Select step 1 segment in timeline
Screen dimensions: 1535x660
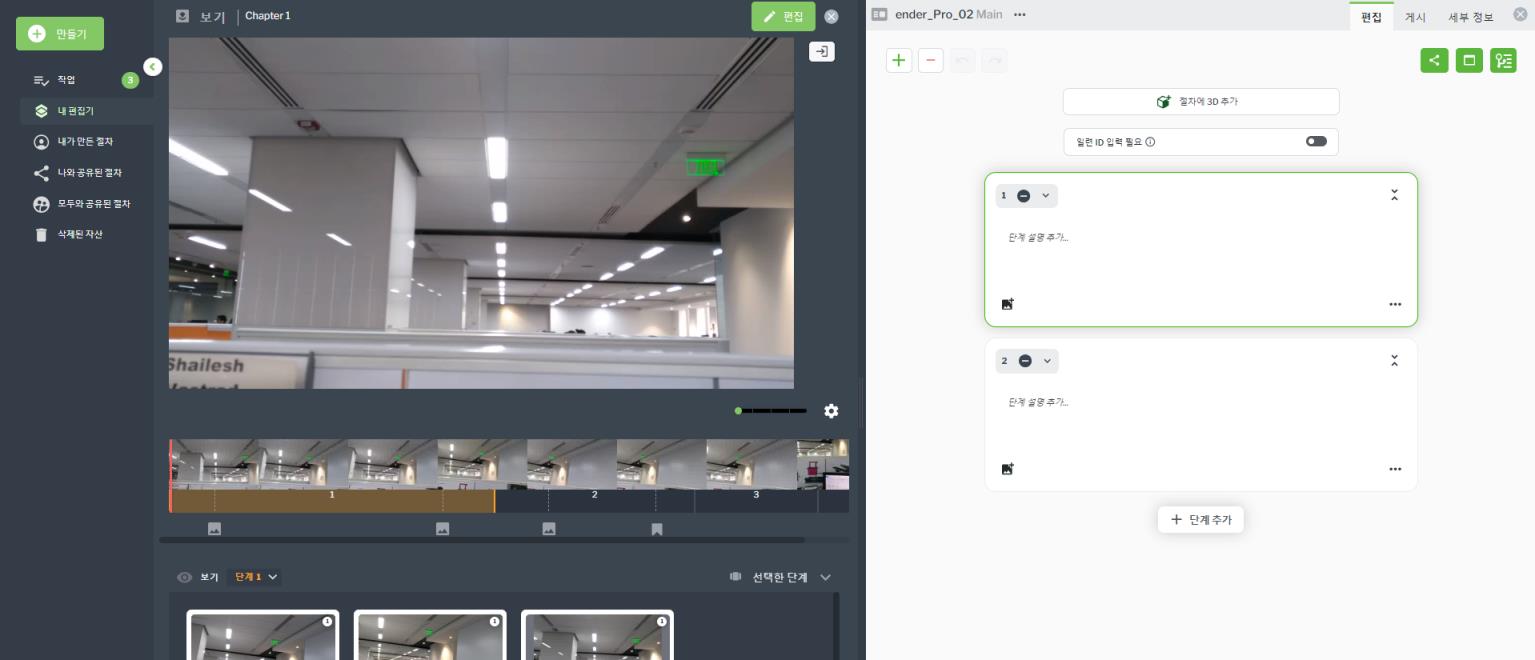point(332,501)
